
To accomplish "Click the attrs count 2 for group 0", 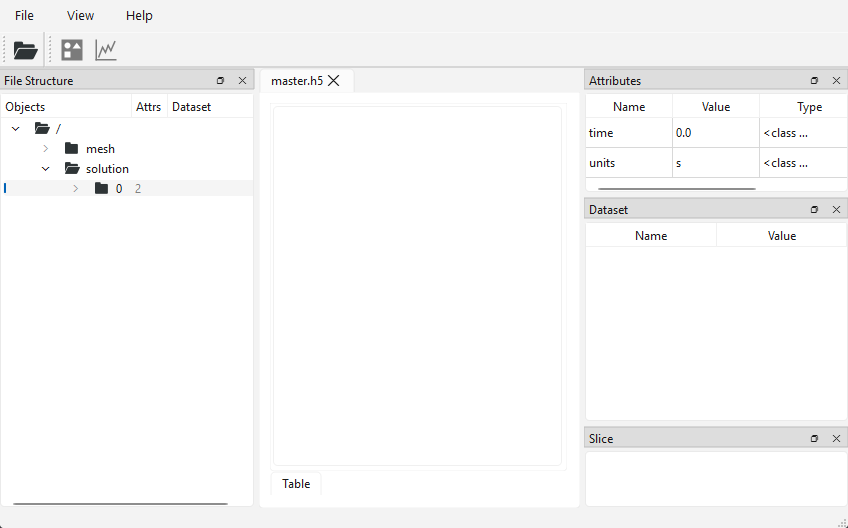I will tap(138, 188).
